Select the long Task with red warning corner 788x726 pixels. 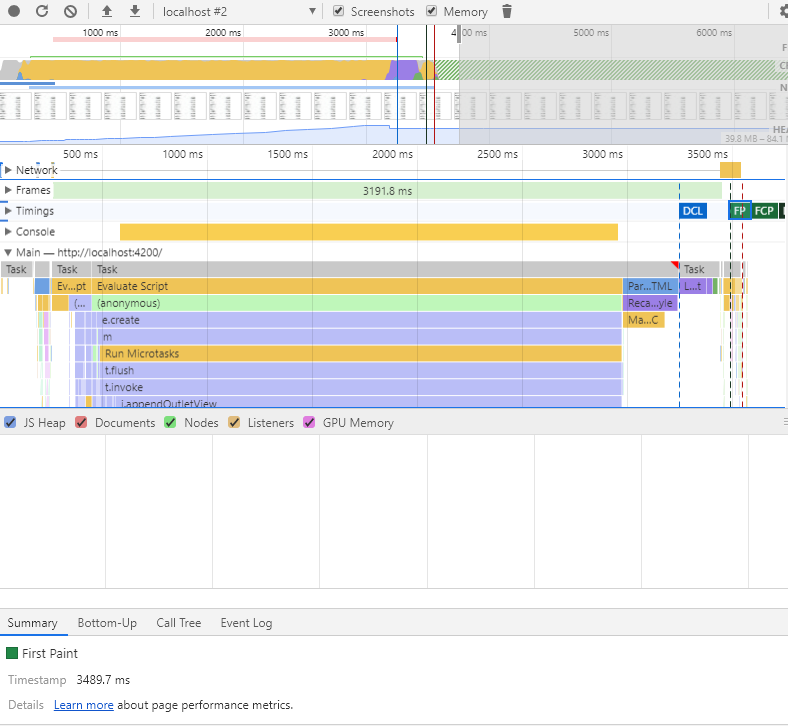click(x=385, y=269)
